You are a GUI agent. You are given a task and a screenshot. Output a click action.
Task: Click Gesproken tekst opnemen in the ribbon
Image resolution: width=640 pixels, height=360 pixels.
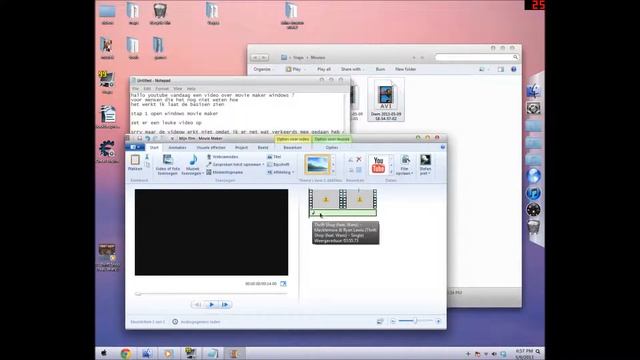(x=236, y=164)
